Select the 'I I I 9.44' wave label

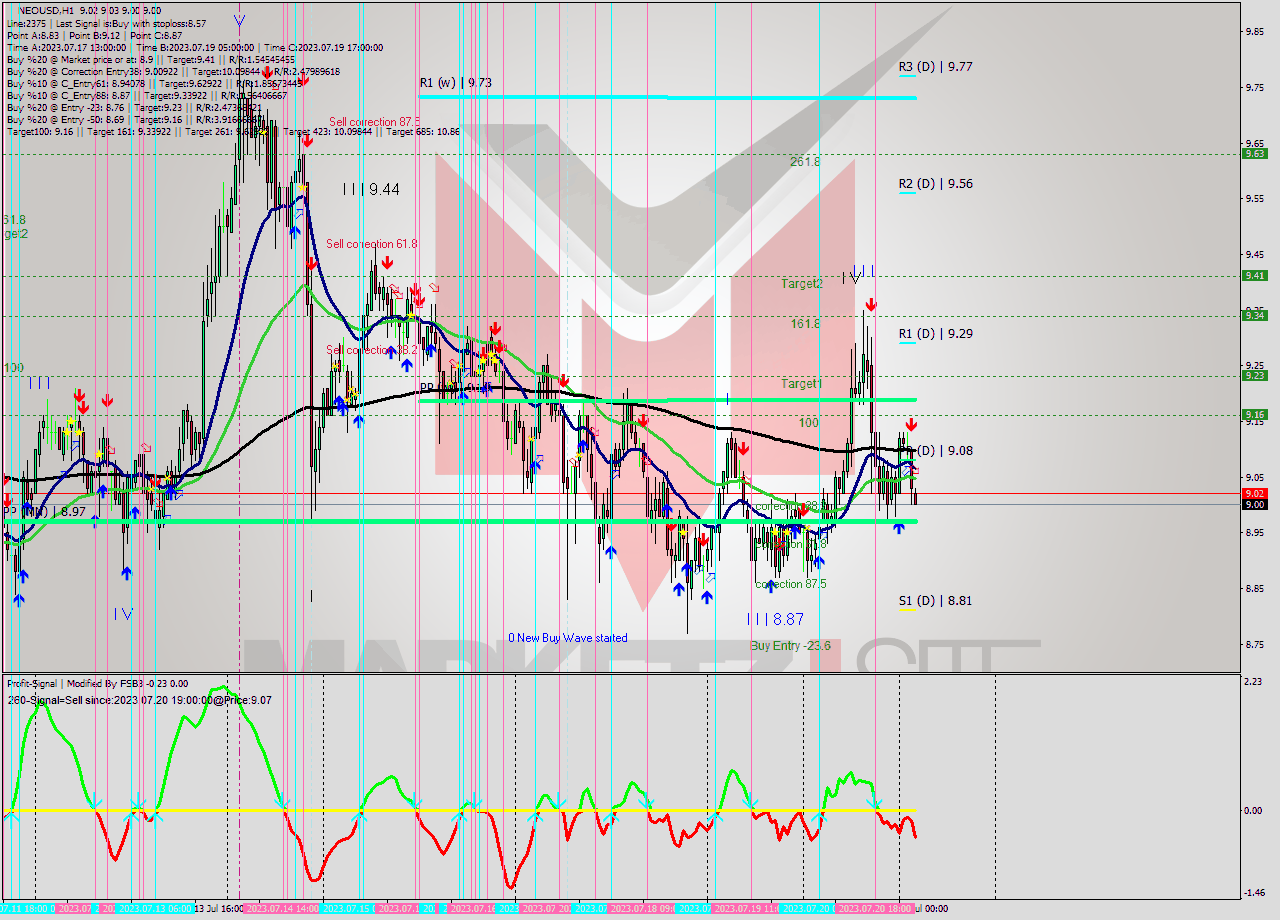371,188
